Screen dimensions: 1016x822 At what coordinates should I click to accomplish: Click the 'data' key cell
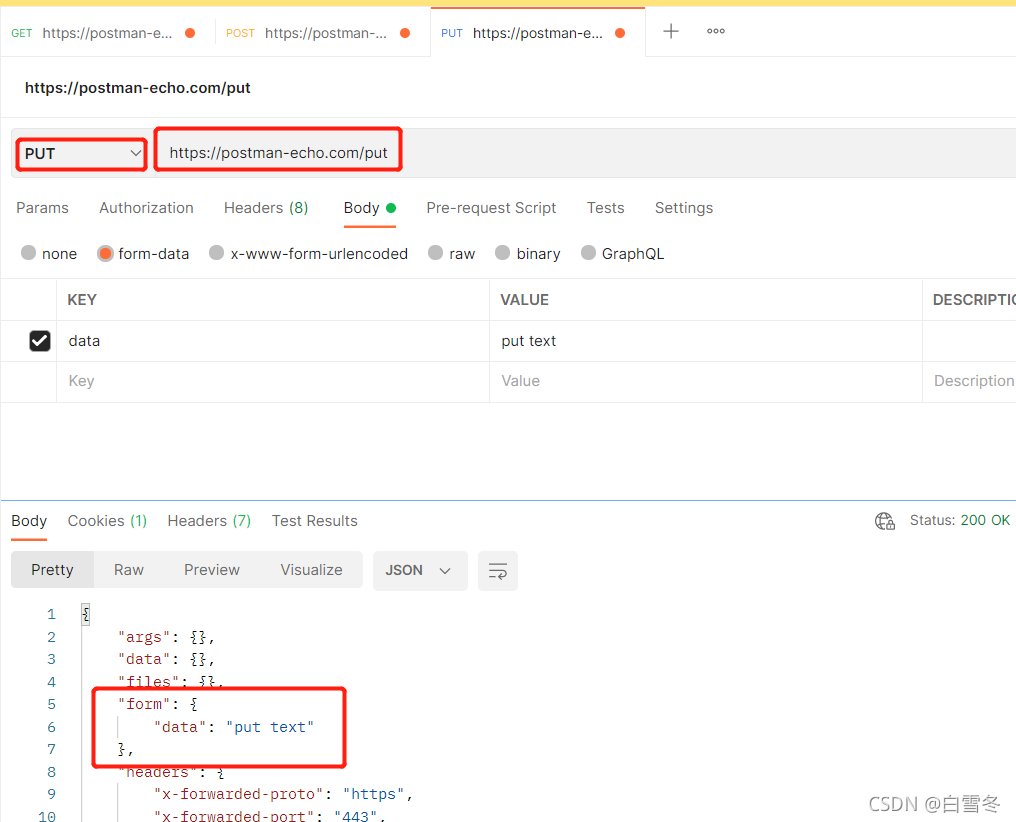click(x=273, y=341)
